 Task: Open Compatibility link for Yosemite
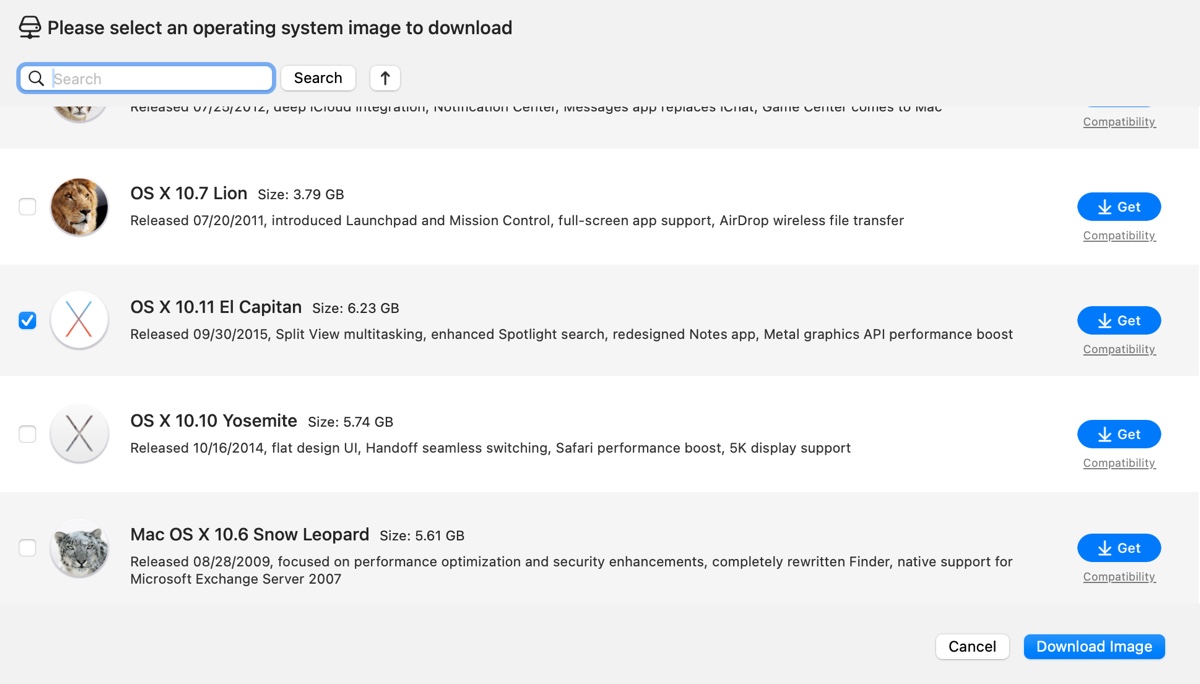(x=1119, y=463)
